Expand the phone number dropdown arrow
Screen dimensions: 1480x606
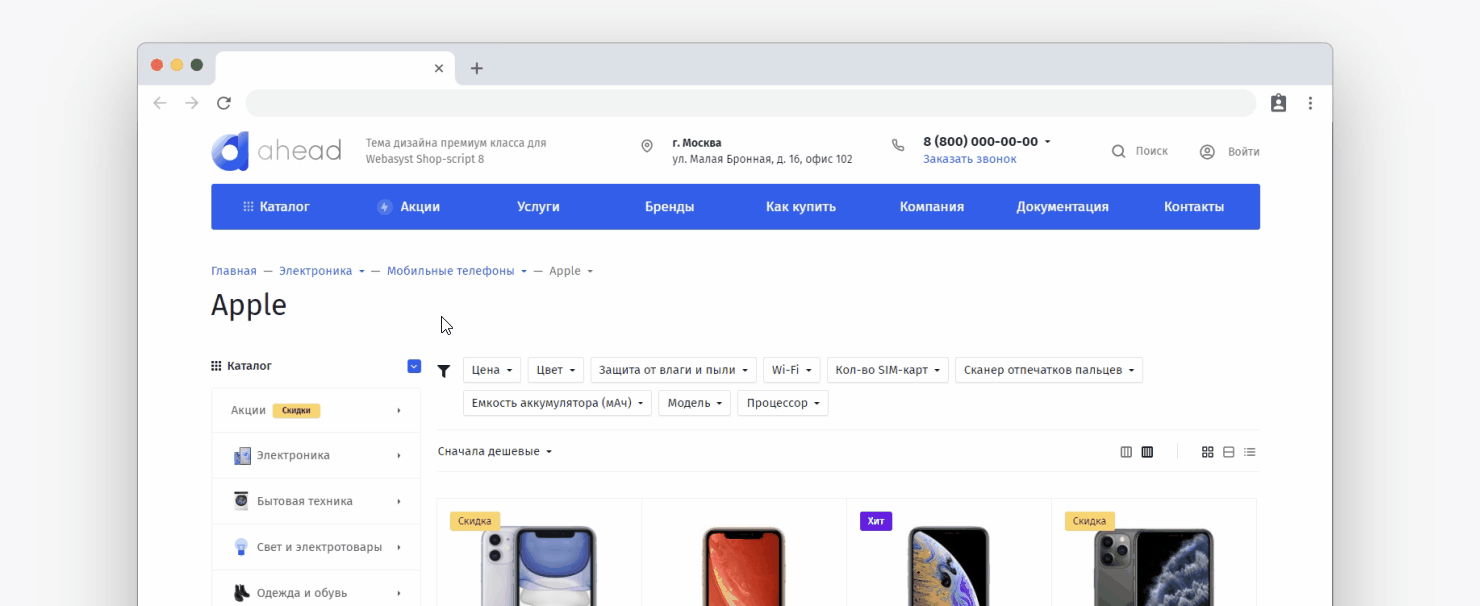1048,142
